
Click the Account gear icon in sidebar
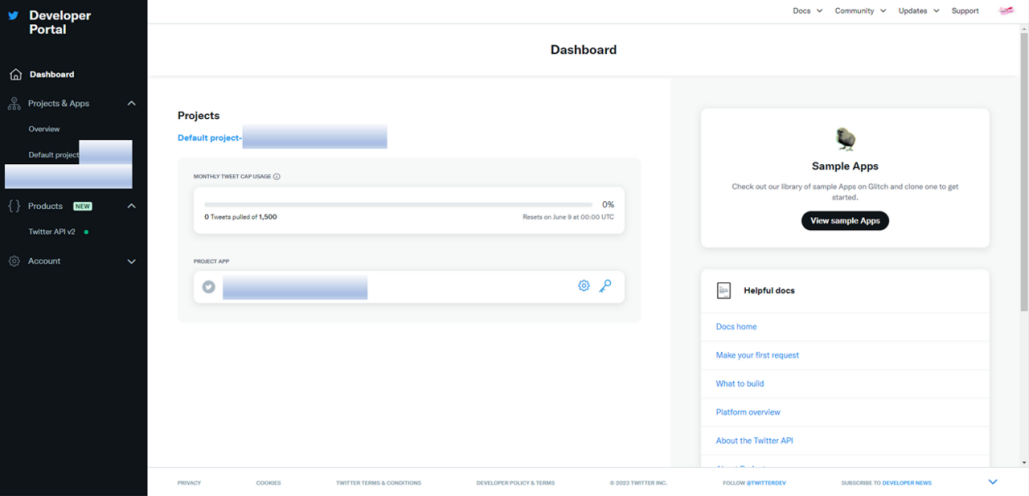(x=14, y=261)
